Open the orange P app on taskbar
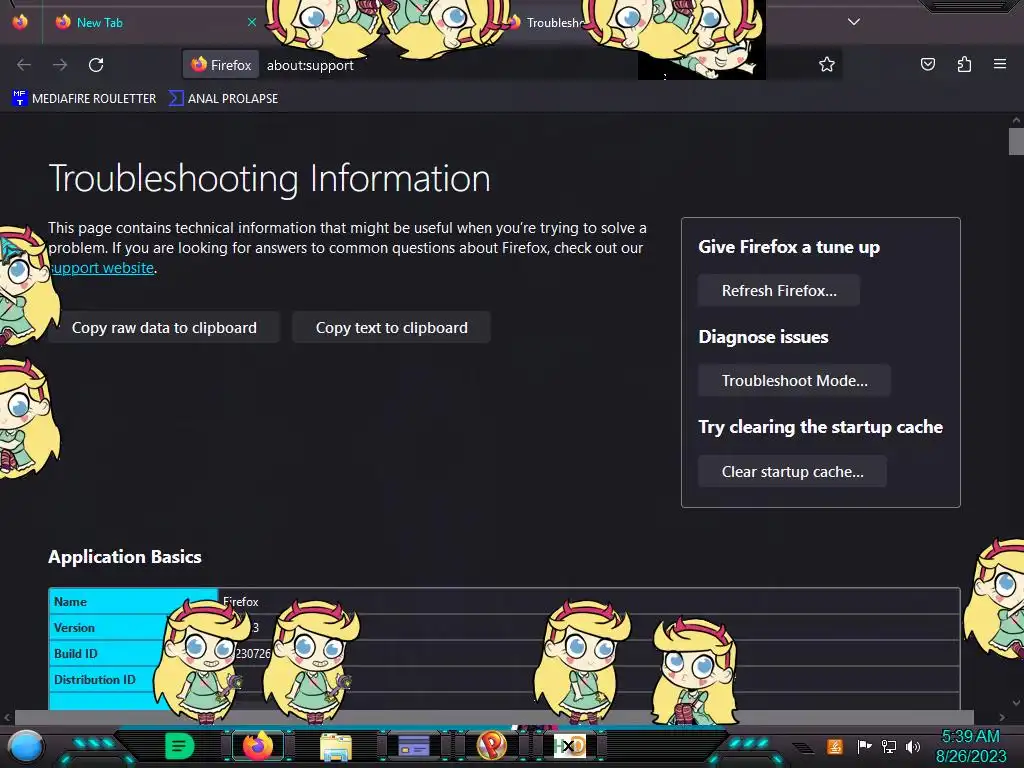The height and width of the screenshot is (768, 1024). coord(492,745)
